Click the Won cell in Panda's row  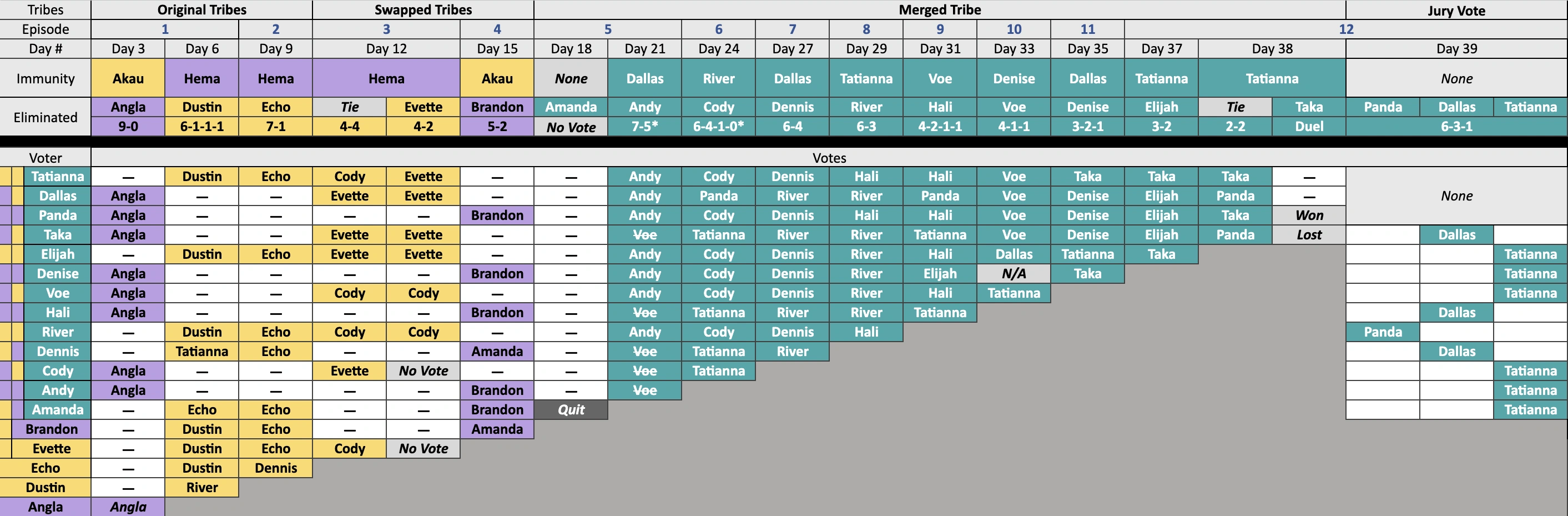pos(1309,215)
